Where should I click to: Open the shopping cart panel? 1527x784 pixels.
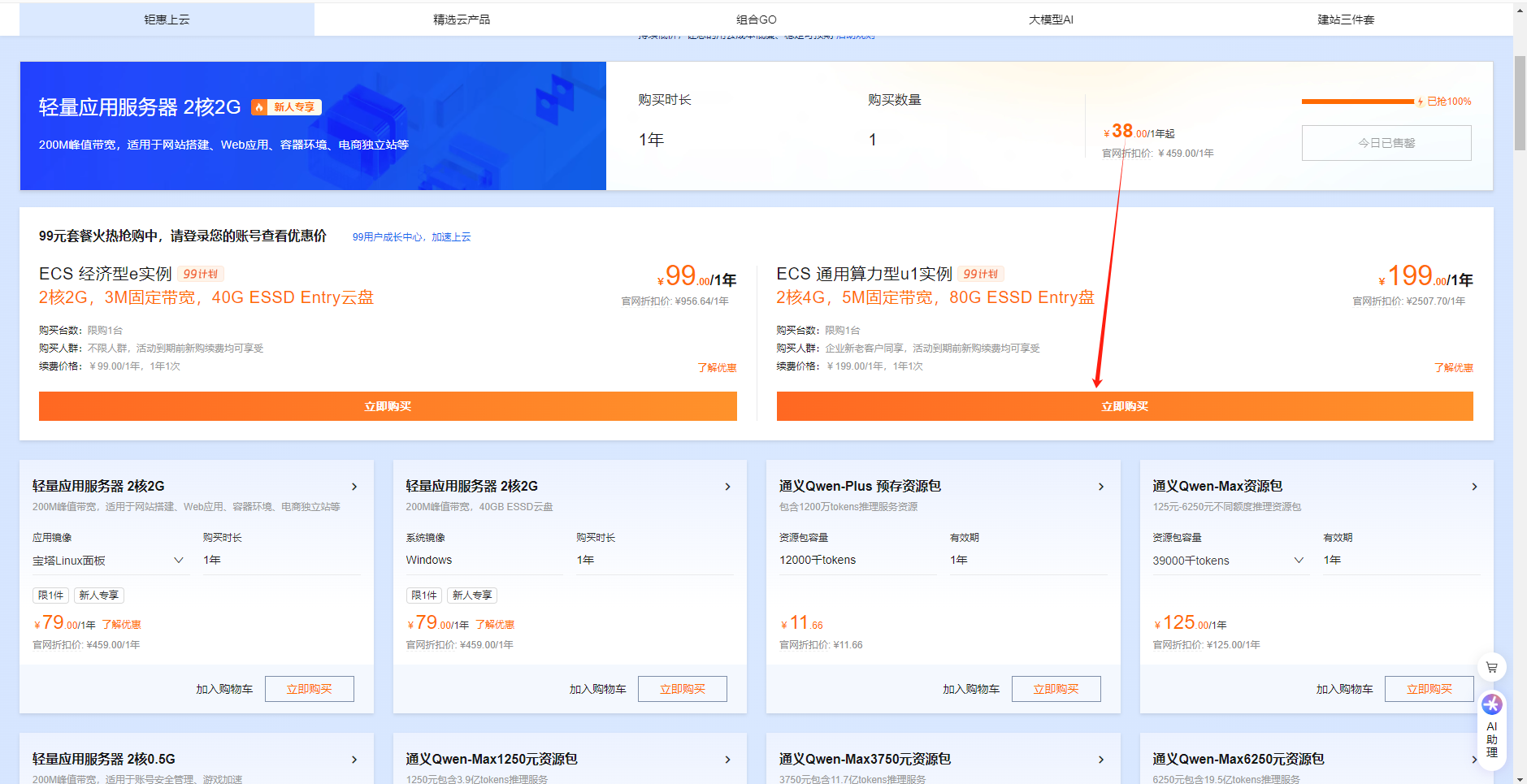[1492, 667]
